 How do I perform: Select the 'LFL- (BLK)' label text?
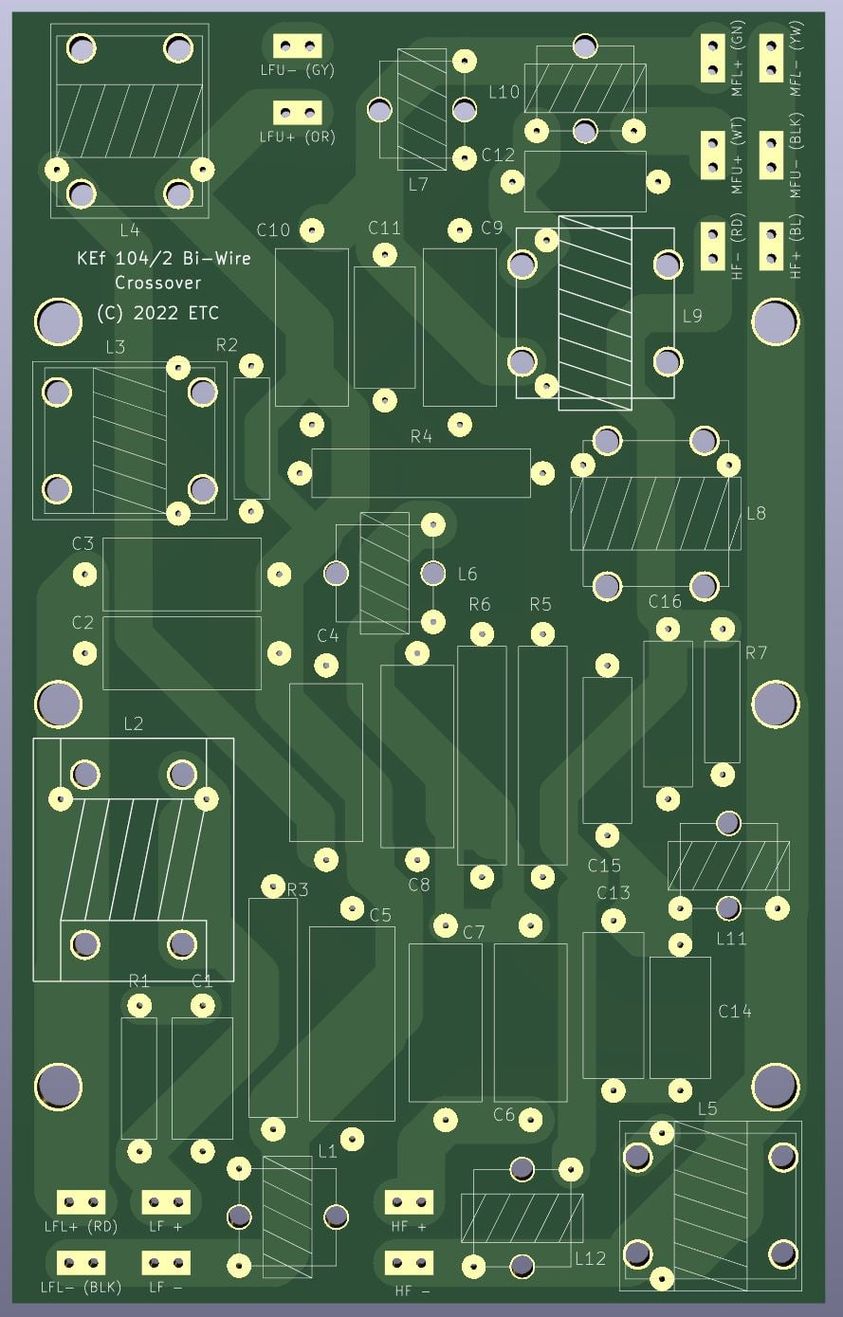(81, 1288)
